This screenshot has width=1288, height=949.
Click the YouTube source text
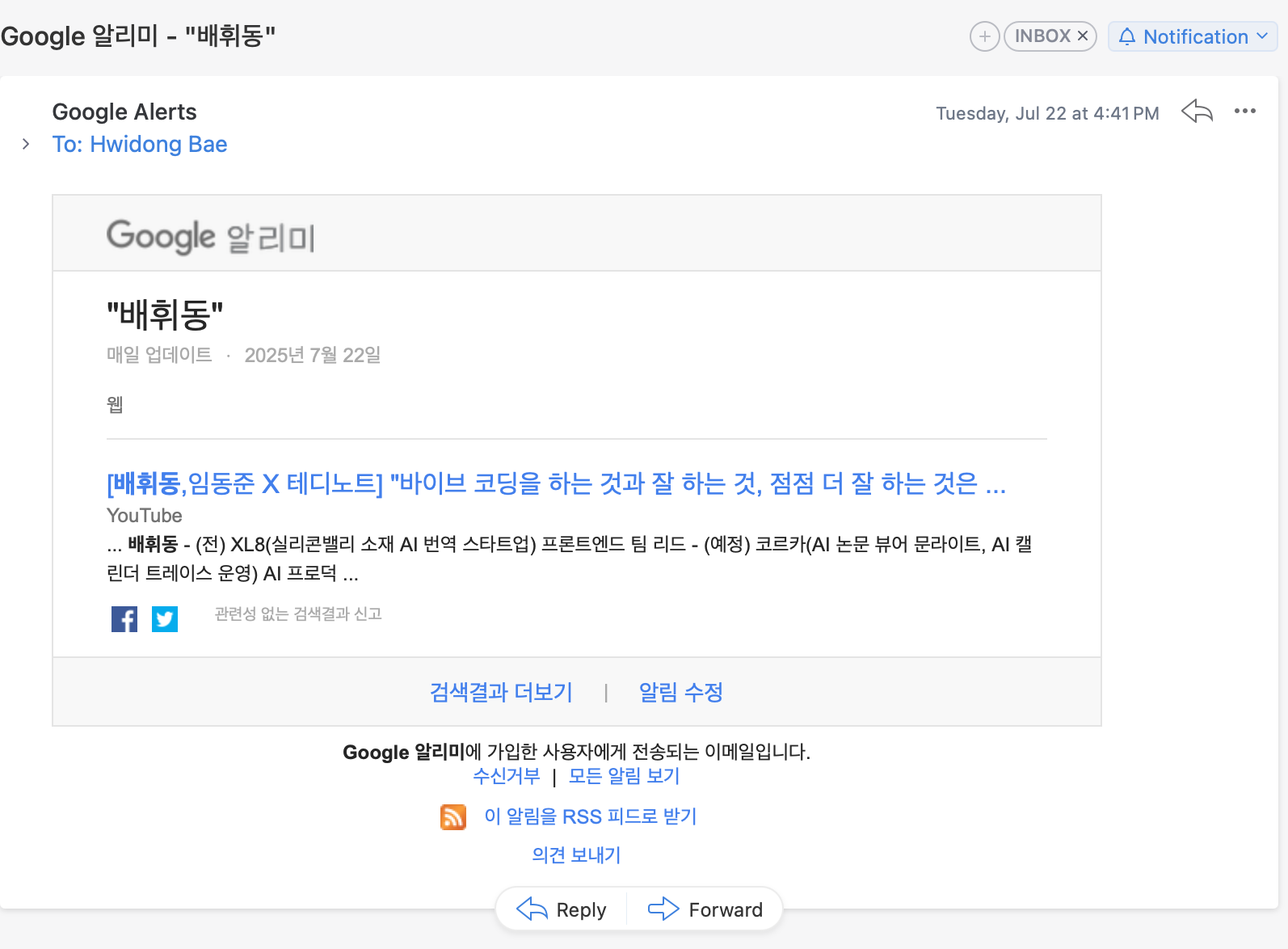coord(145,516)
